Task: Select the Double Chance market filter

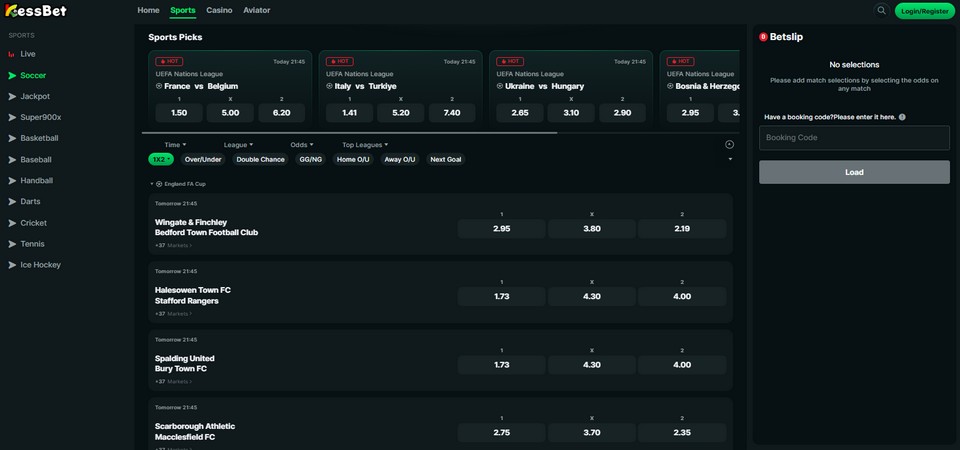Action: pos(260,159)
